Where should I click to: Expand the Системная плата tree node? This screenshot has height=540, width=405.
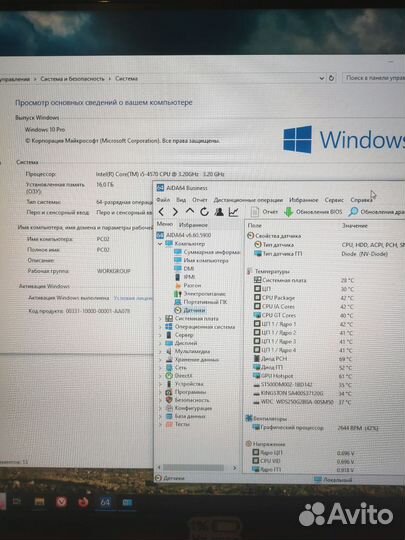(160, 319)
